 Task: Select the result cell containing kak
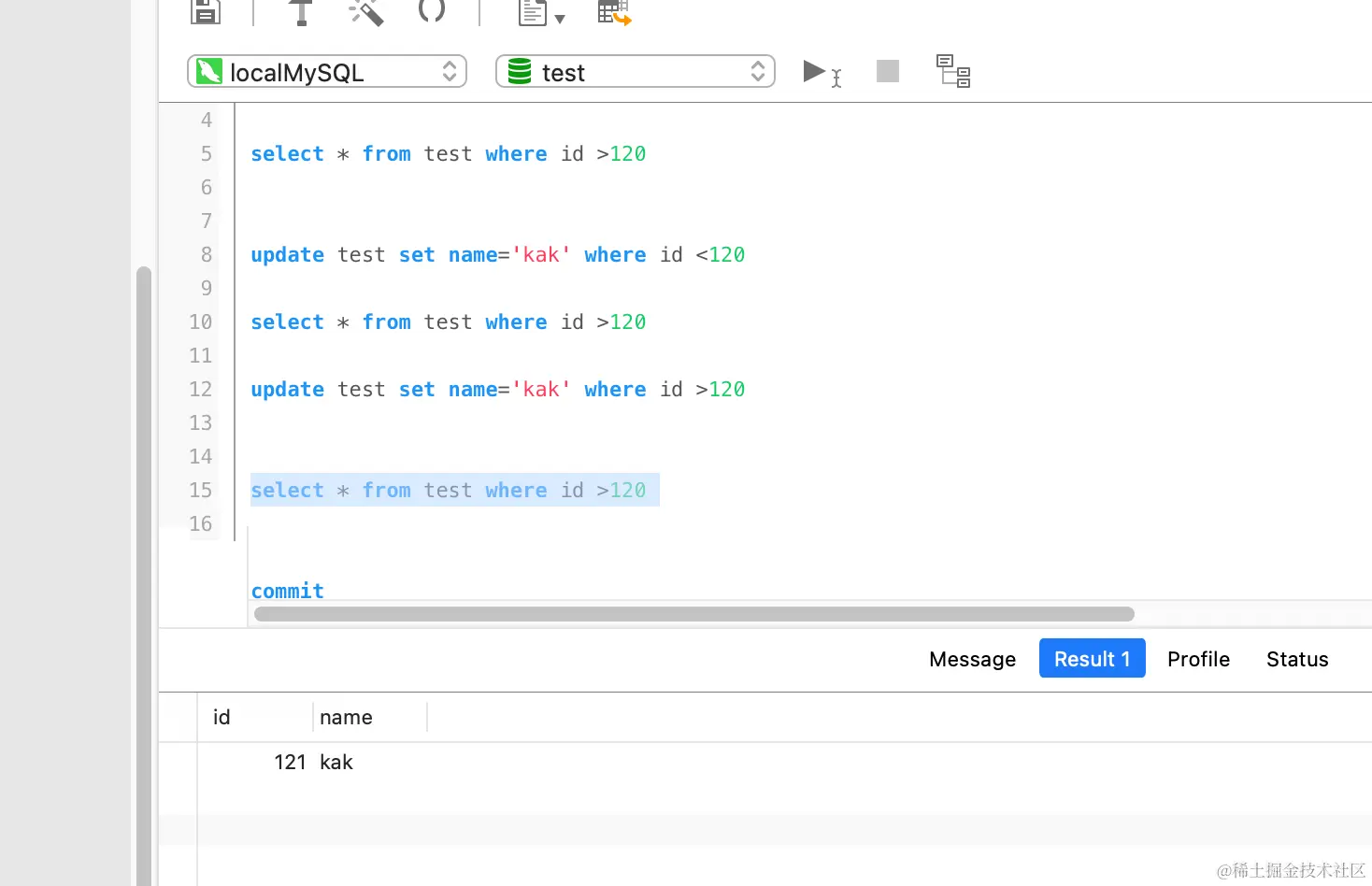click(370, 762)
